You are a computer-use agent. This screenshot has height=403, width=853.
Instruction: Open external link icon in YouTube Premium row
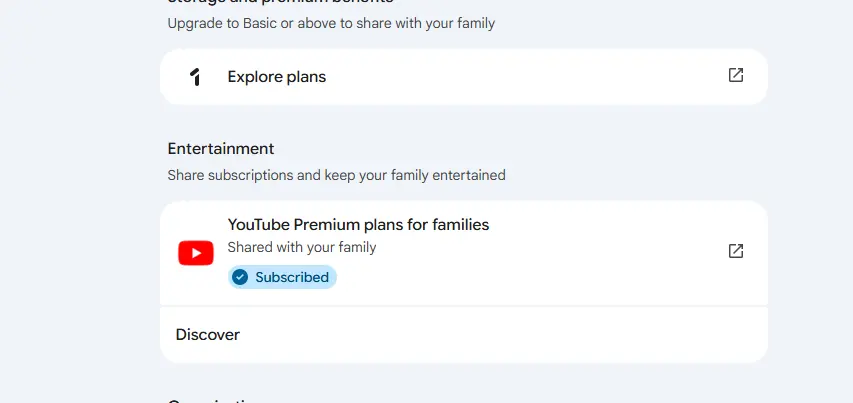coord(735,251)
